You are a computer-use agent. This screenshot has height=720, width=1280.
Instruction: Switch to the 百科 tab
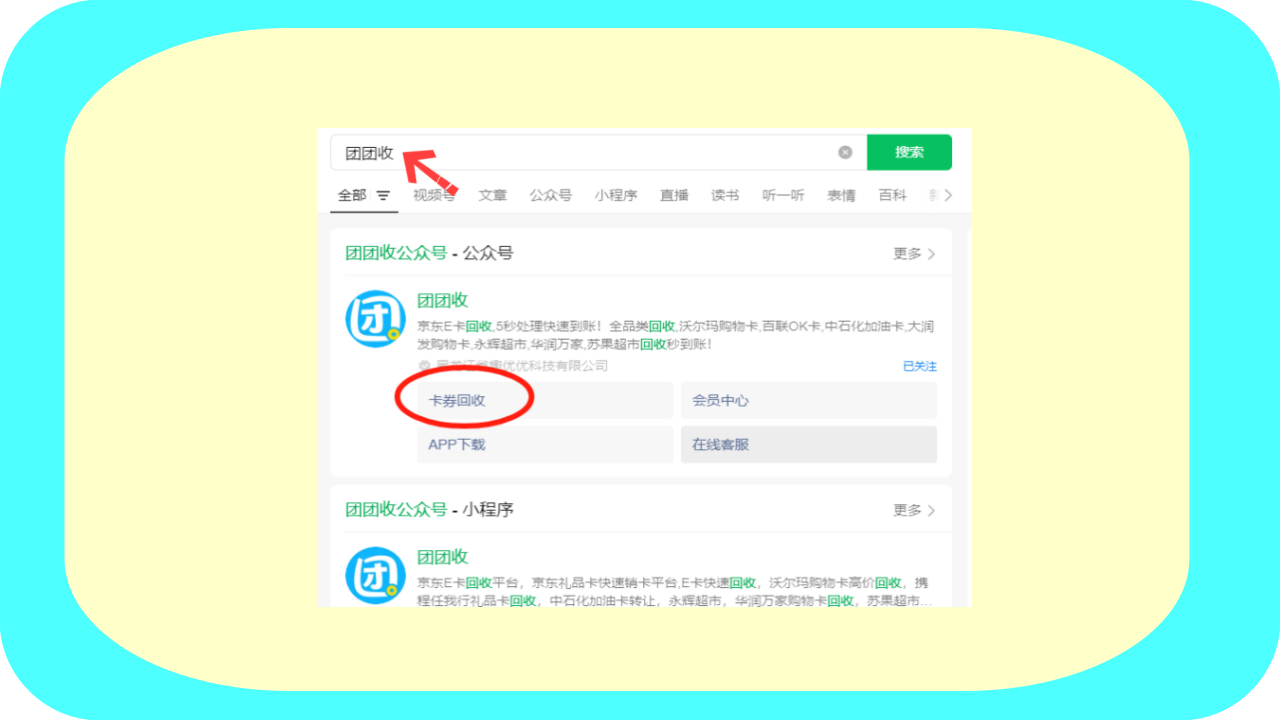(892, 196)
